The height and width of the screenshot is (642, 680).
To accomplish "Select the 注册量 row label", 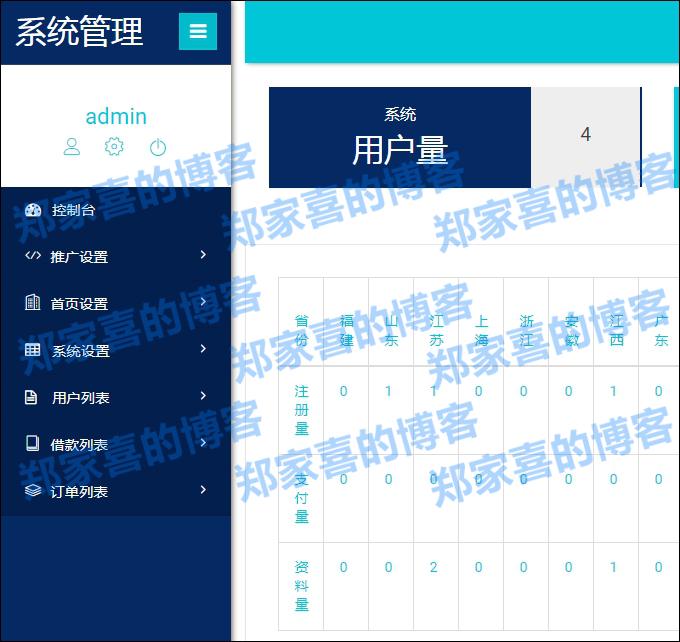I will point(301,410).
